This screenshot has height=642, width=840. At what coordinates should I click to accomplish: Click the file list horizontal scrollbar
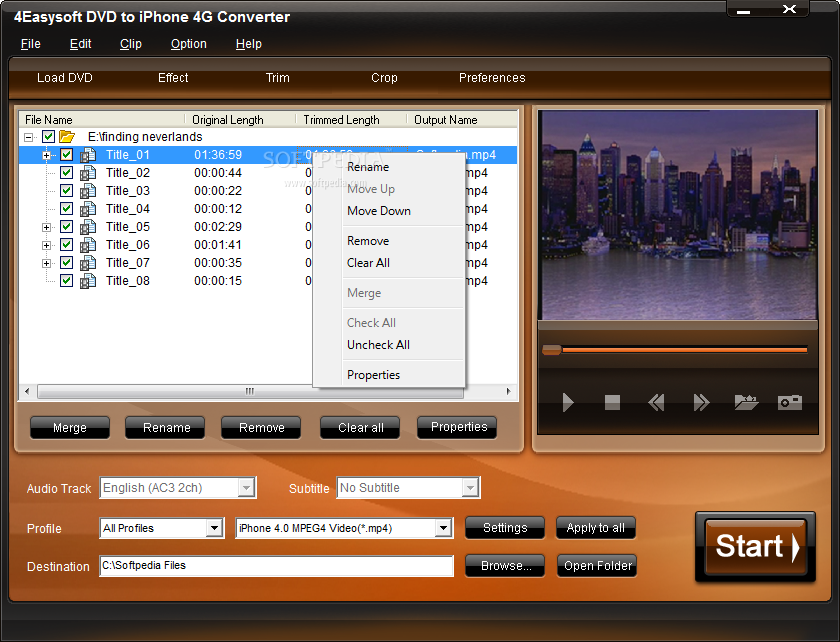250,391
